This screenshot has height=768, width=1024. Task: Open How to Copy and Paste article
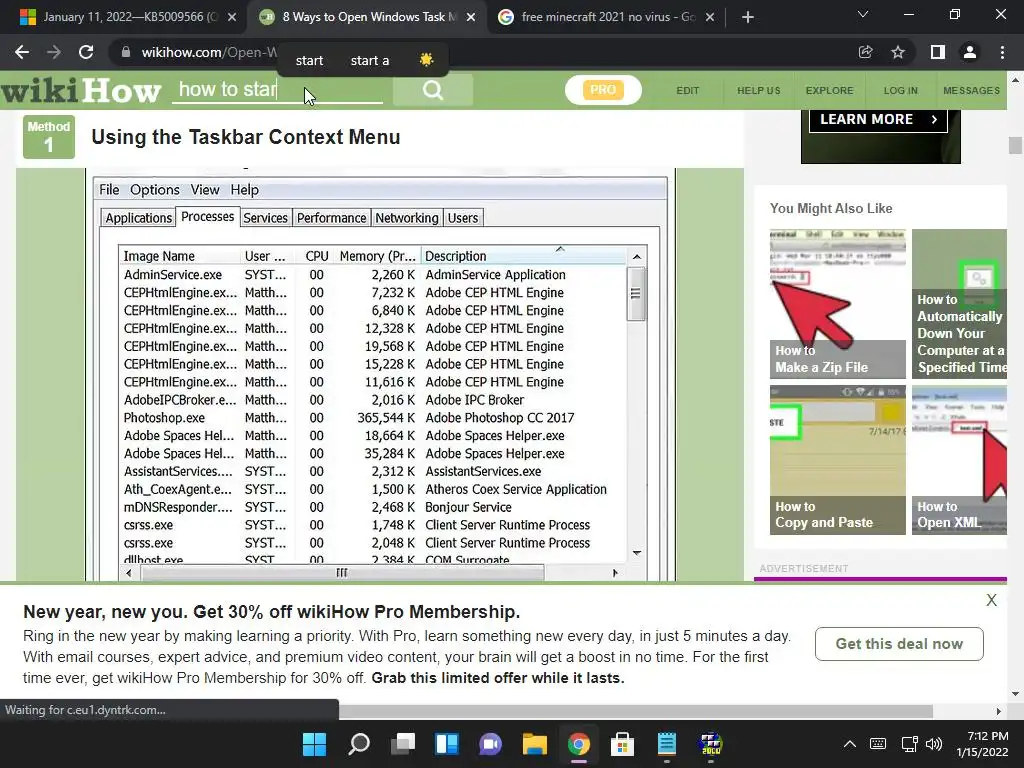pyautogui.click(x=838, y=460)
